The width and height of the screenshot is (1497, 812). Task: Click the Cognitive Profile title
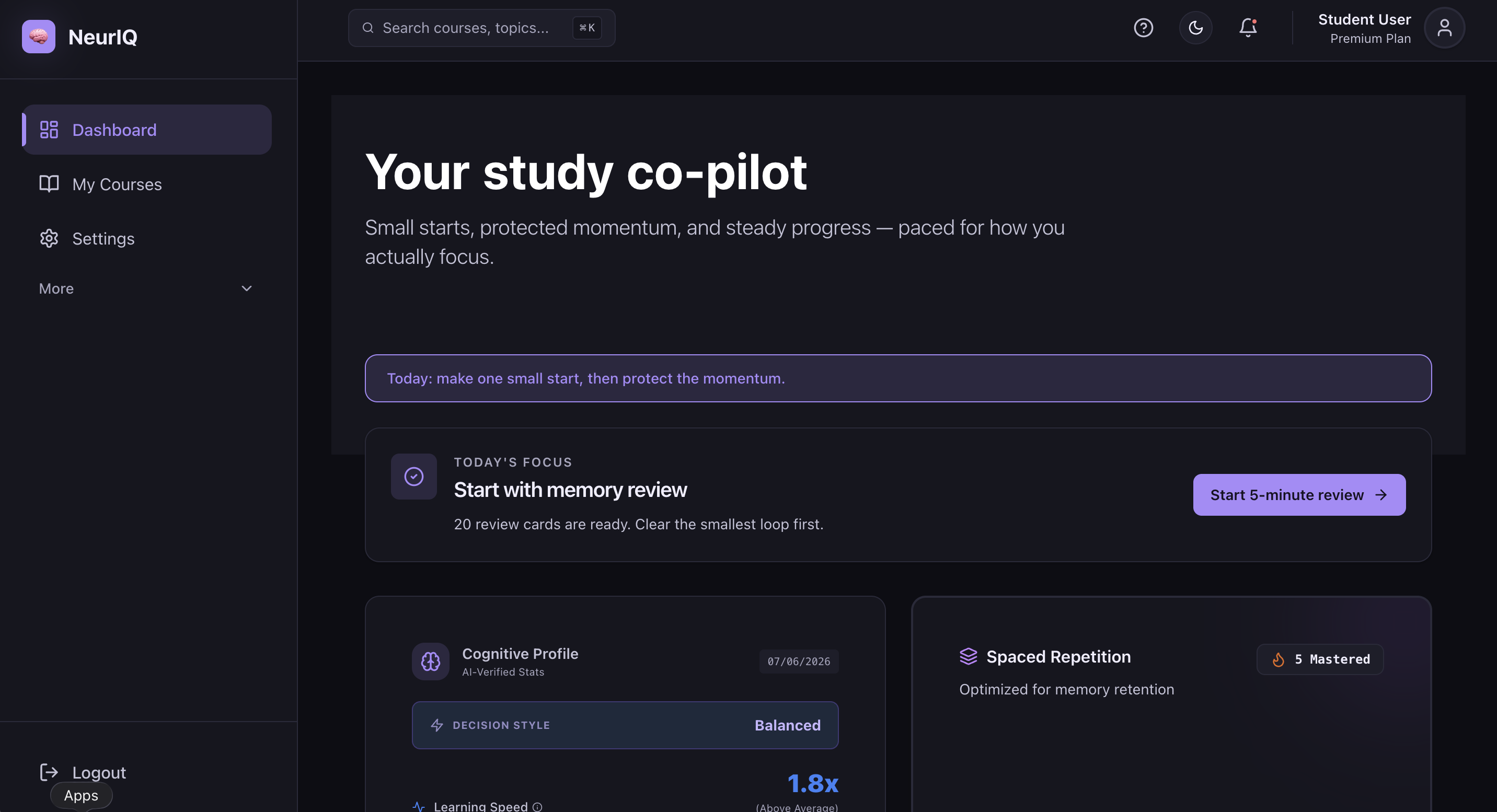pos(520,654)
